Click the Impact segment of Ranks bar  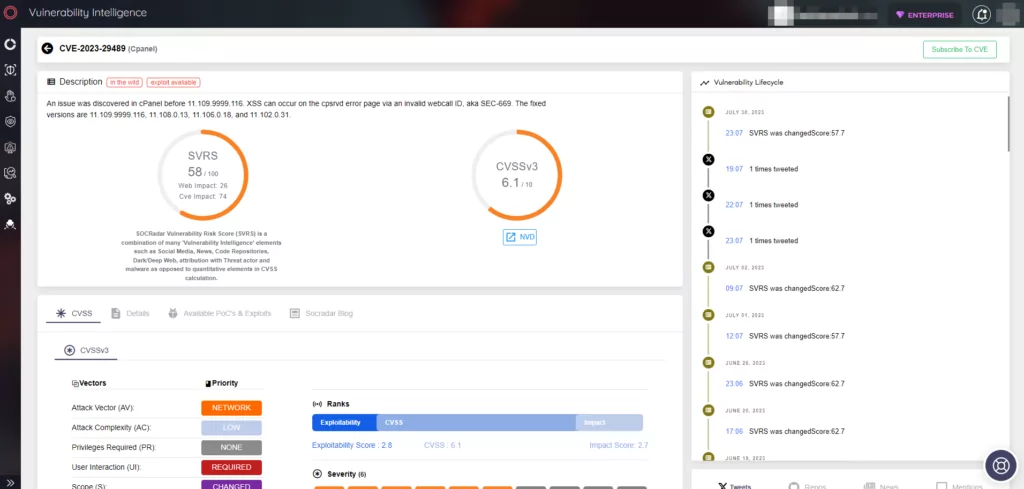609,422
